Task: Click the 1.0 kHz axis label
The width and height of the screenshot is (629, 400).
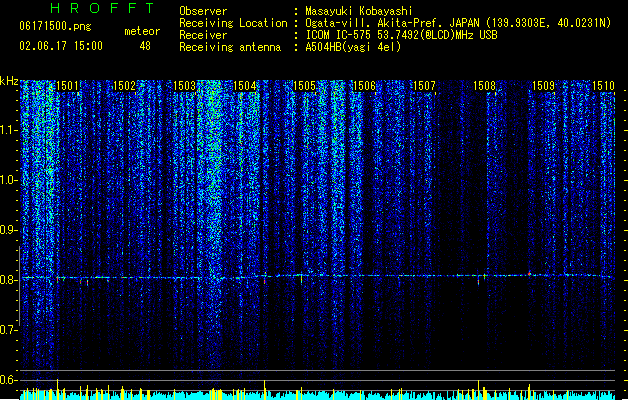Action: pyautogui.click(x=9, y=180)
